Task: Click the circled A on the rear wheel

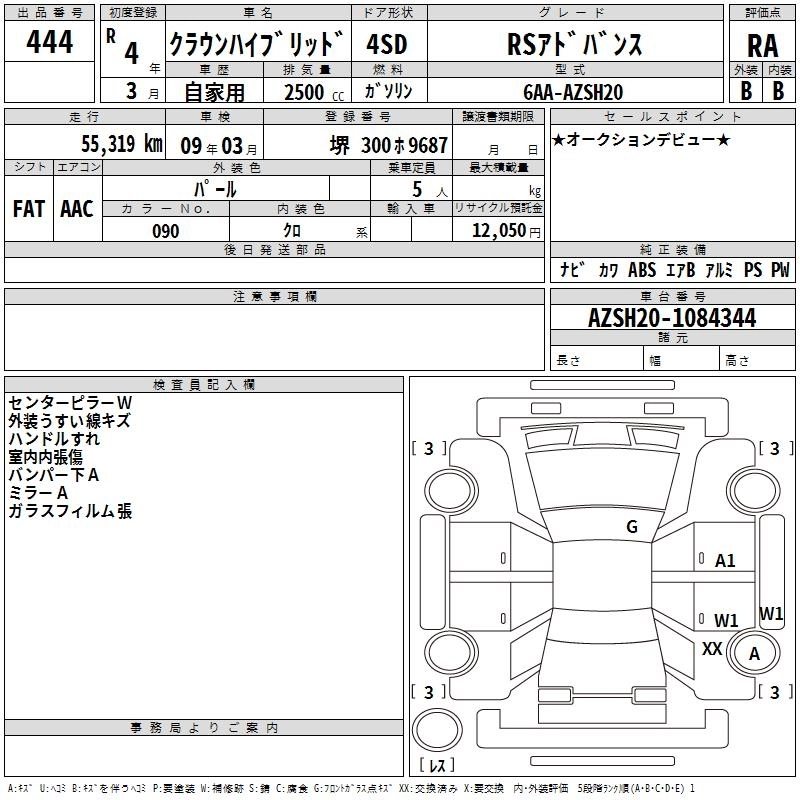Action: click(x=754, y=654)
